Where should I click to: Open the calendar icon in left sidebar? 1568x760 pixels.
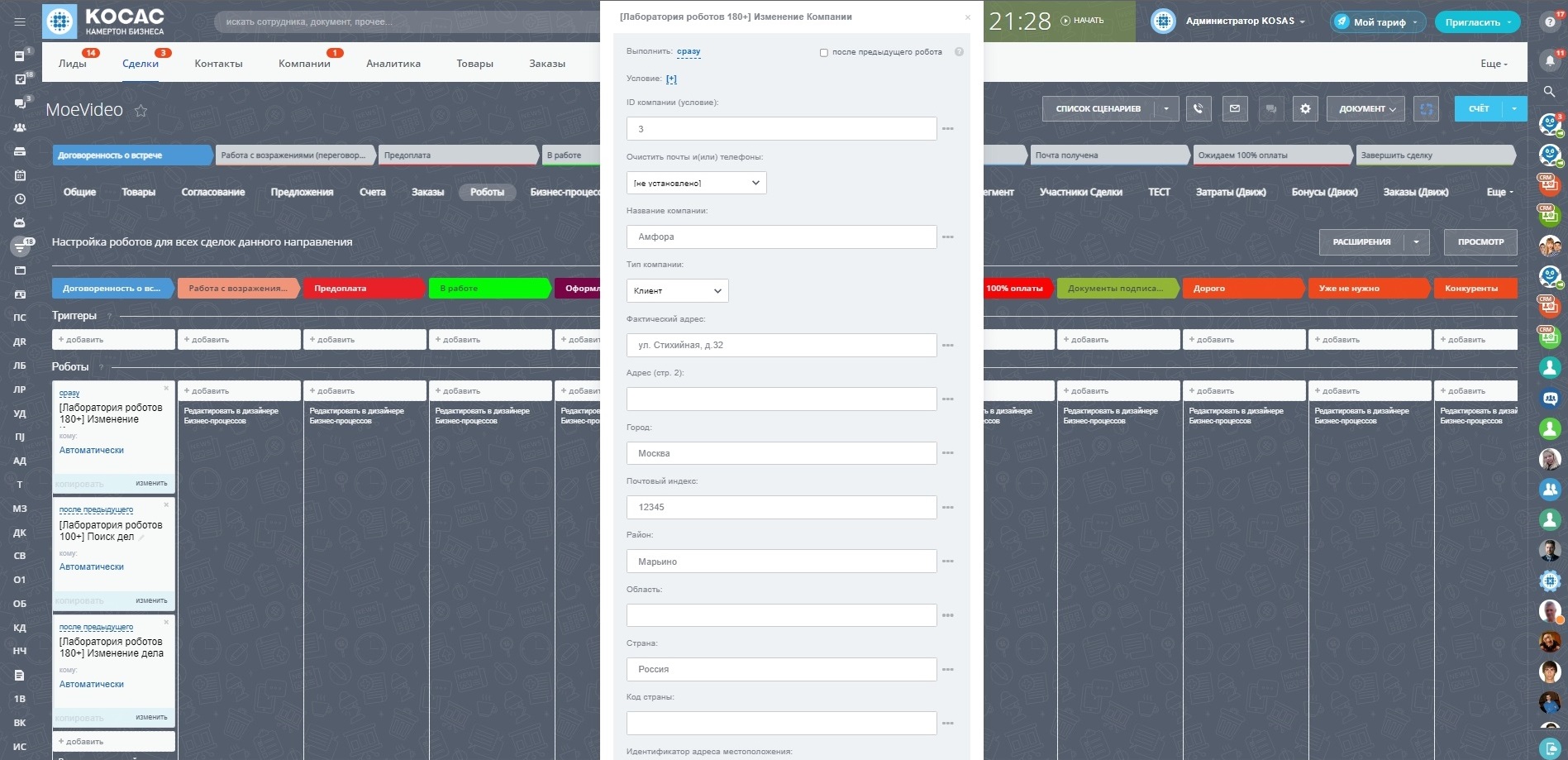click(20, 175)
